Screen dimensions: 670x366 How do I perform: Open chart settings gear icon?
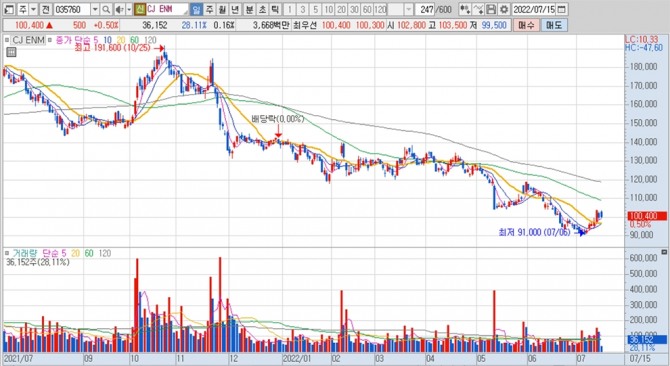tap(504, 9)
